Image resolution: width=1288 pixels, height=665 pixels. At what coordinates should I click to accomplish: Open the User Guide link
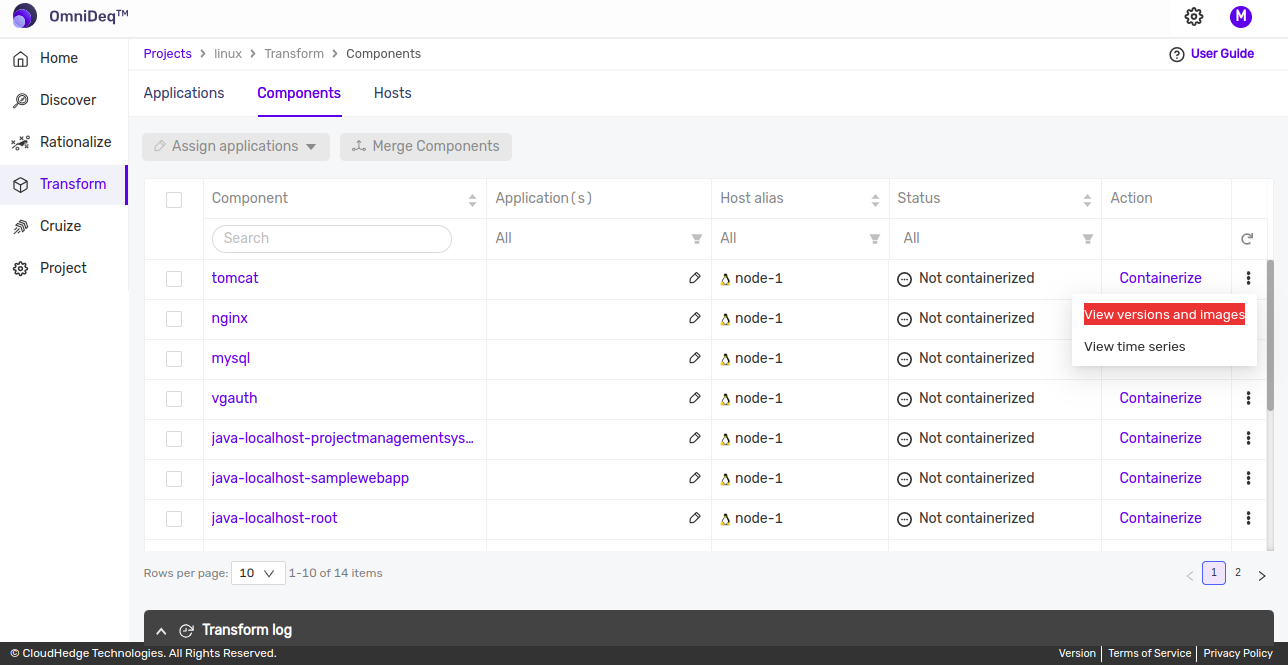click(x=1221, y=54)
